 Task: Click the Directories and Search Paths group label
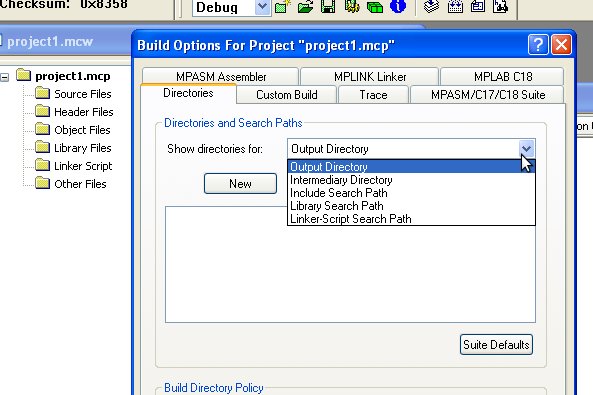click(233, 123)
